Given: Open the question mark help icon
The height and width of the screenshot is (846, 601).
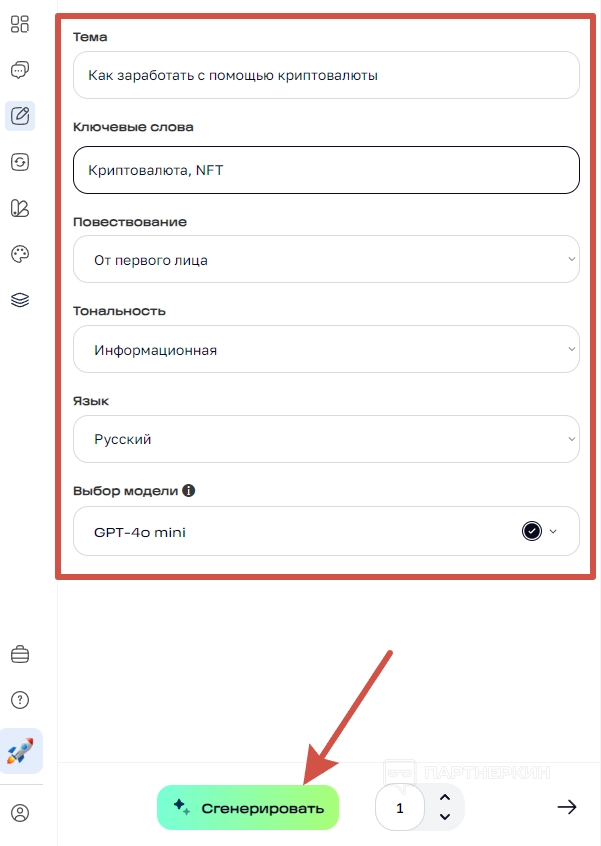Looking at the screenshot, I should pyautogui.click(x=20, y=700).
